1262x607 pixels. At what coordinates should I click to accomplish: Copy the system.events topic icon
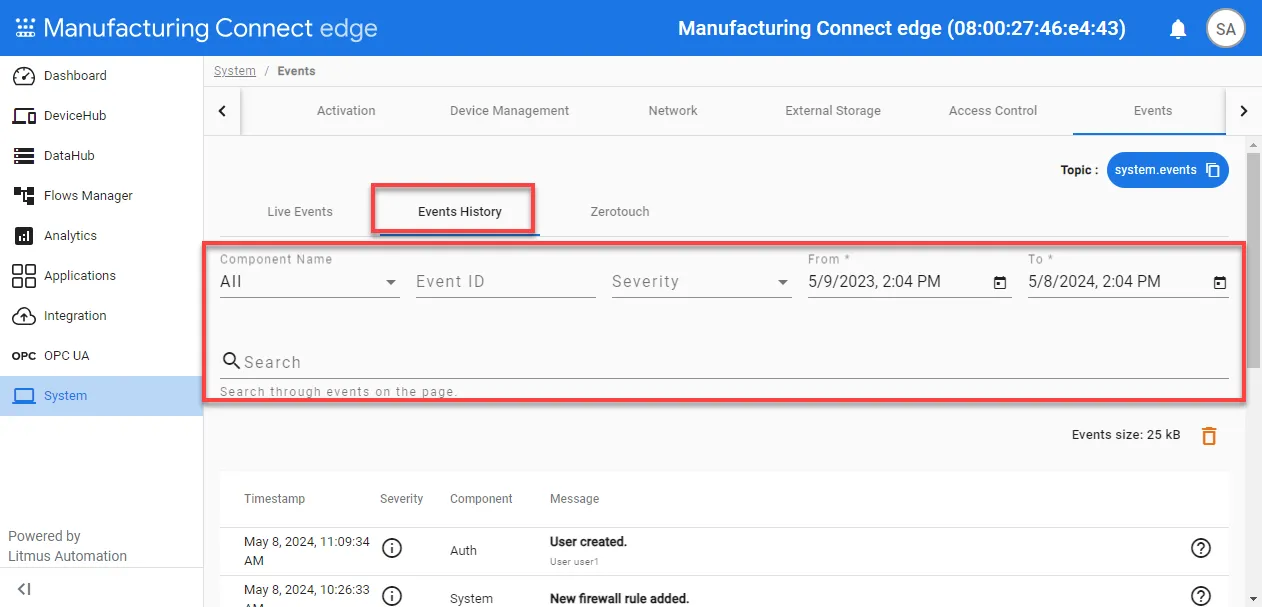pyautogui.click(x=1213, y=170)
